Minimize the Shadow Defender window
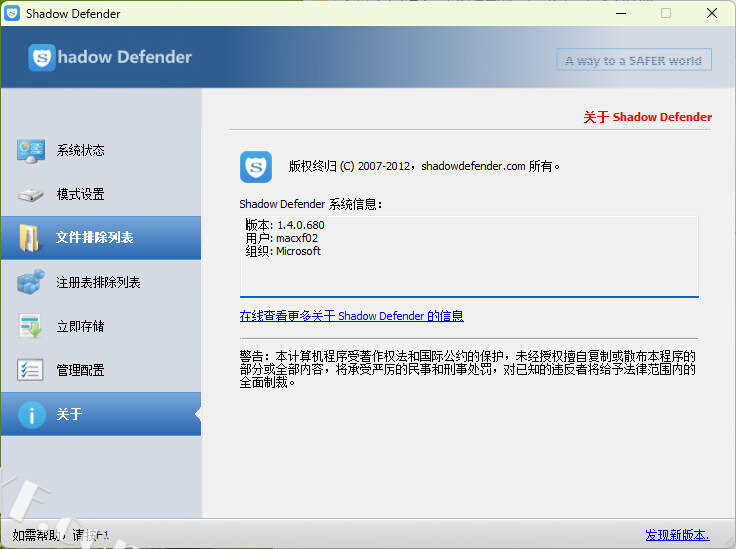 621,13
